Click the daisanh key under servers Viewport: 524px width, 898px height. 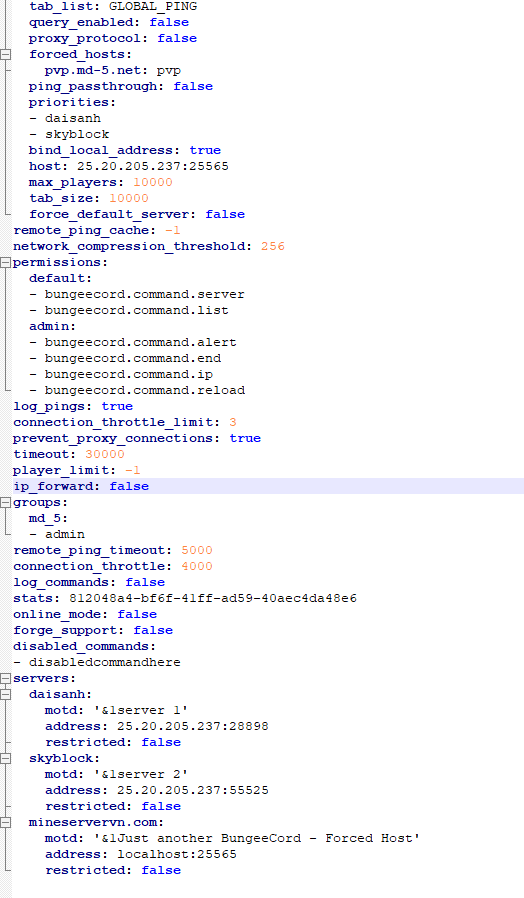tap(60, 694)
